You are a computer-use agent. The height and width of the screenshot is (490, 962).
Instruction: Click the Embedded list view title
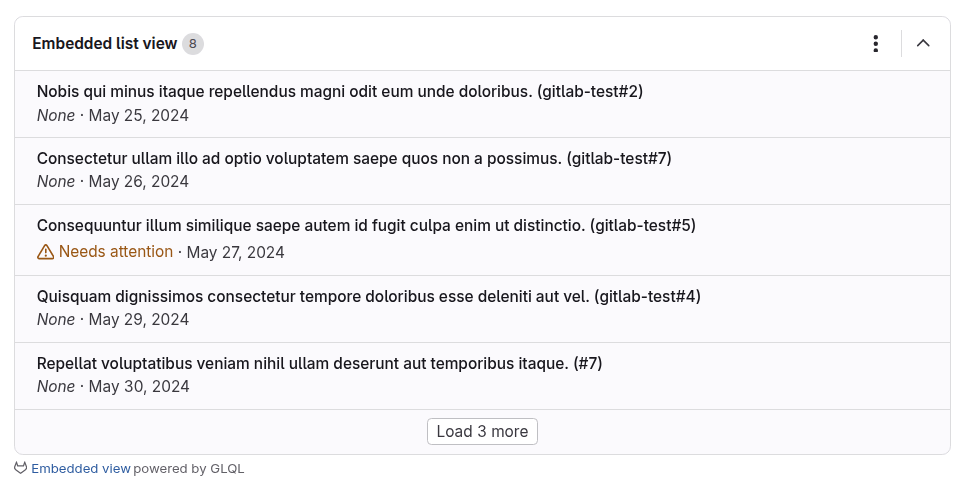[x=104, y=43]
